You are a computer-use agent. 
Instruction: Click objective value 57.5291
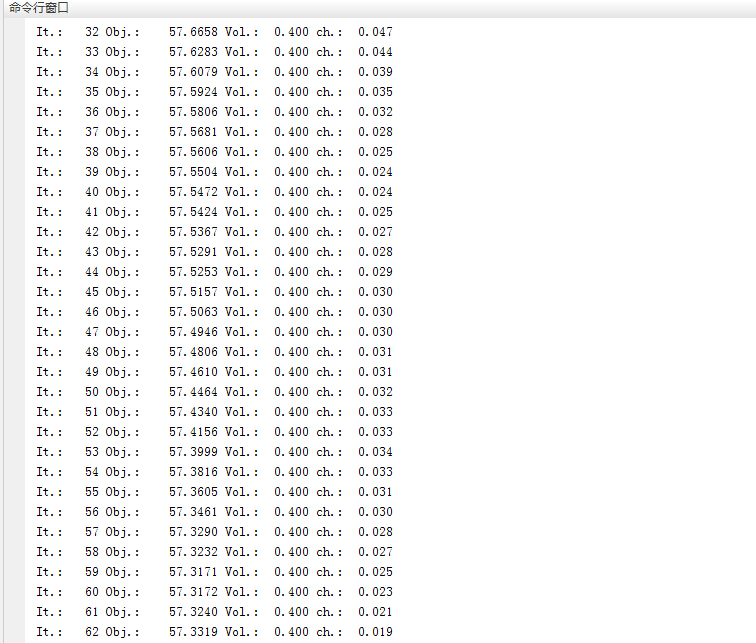coord(193,252)
